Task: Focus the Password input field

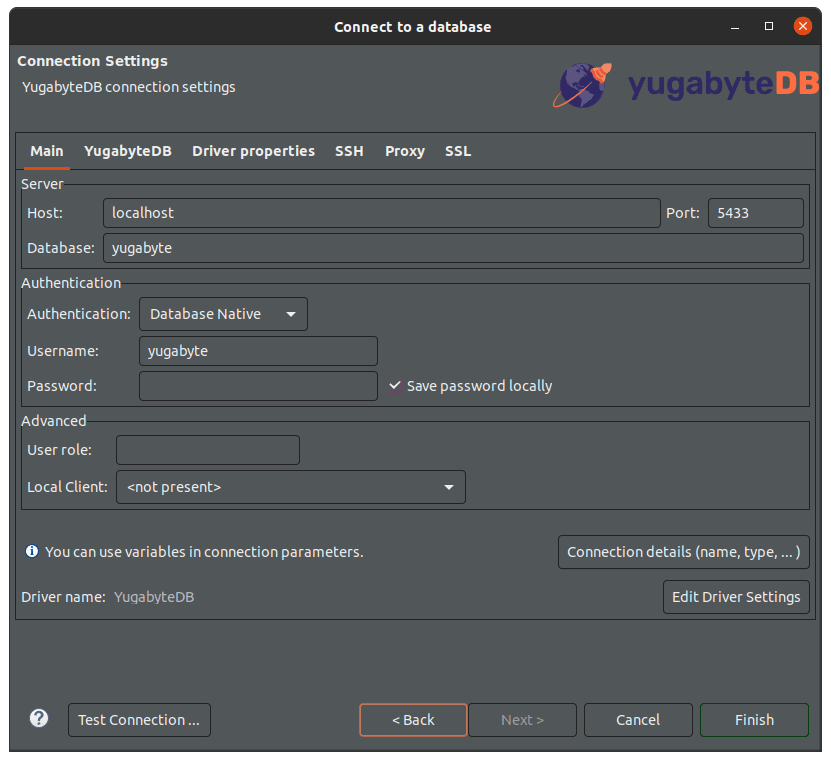Action: 258,386
